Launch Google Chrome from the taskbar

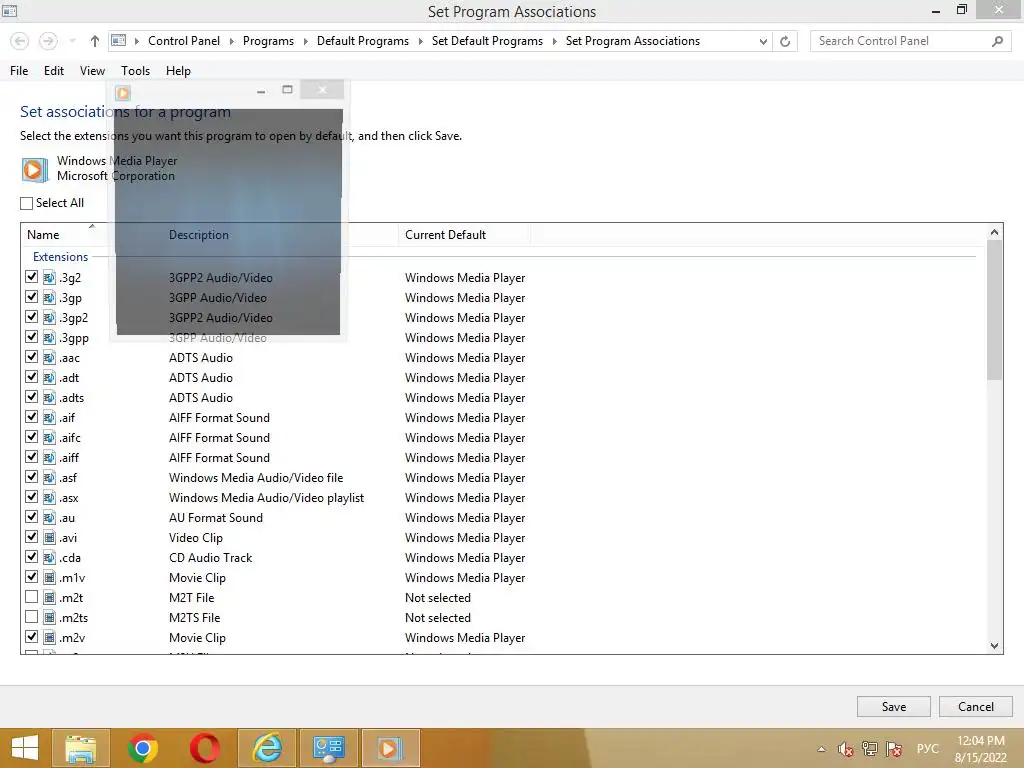coord(143,748)
